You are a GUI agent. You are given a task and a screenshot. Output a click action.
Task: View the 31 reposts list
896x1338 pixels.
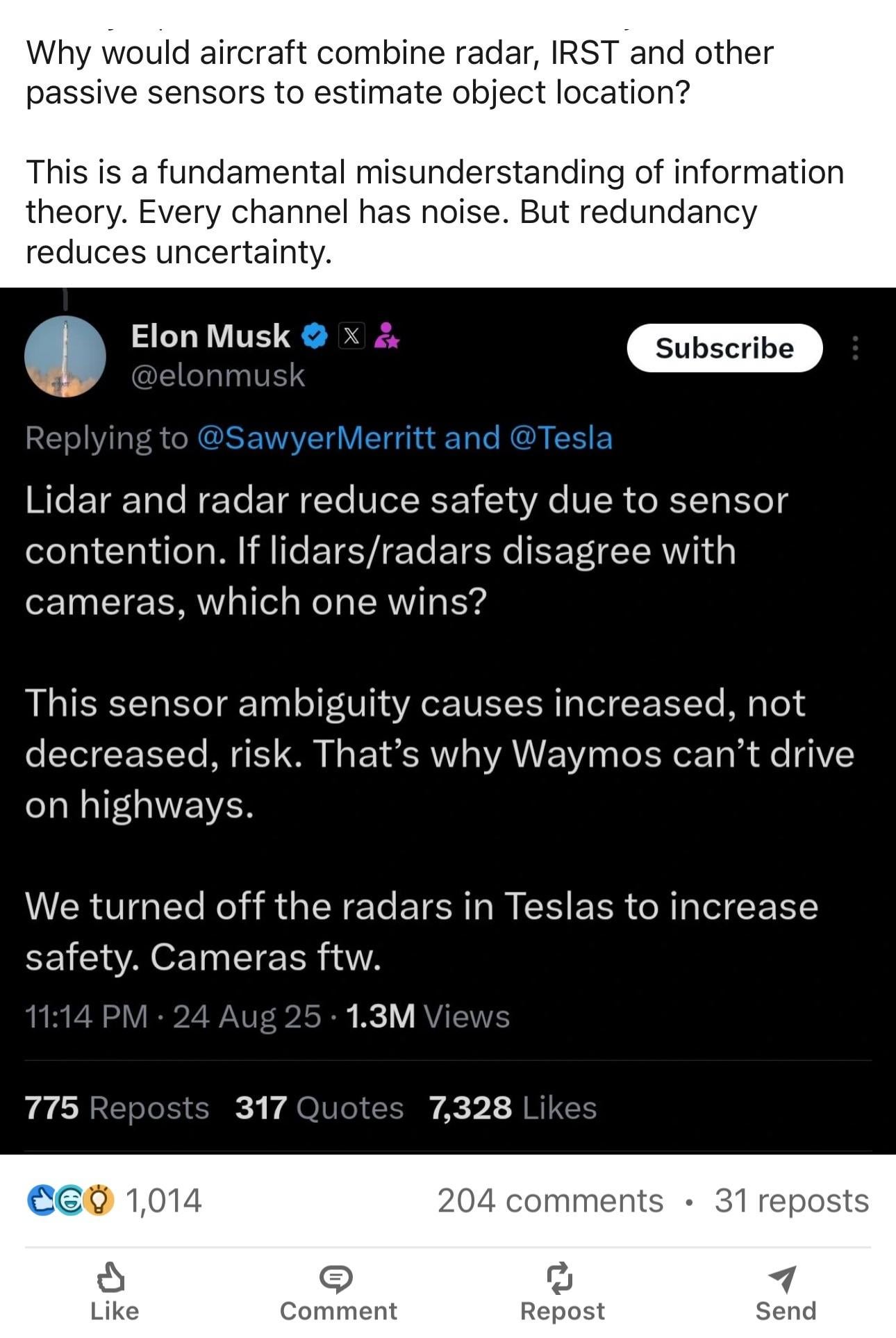coord(791,1201)
